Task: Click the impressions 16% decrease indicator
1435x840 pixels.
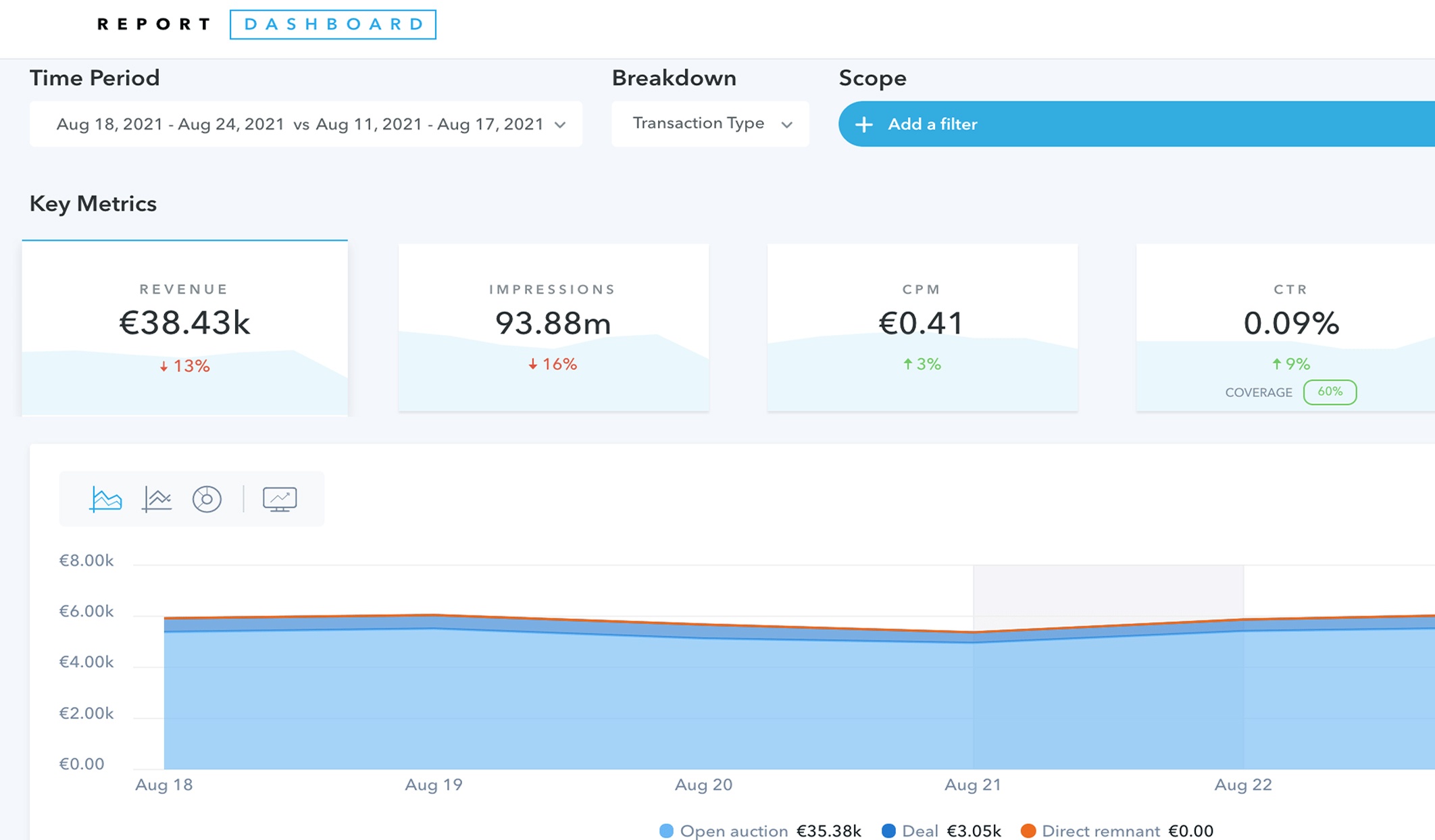Action: [553, 365]
